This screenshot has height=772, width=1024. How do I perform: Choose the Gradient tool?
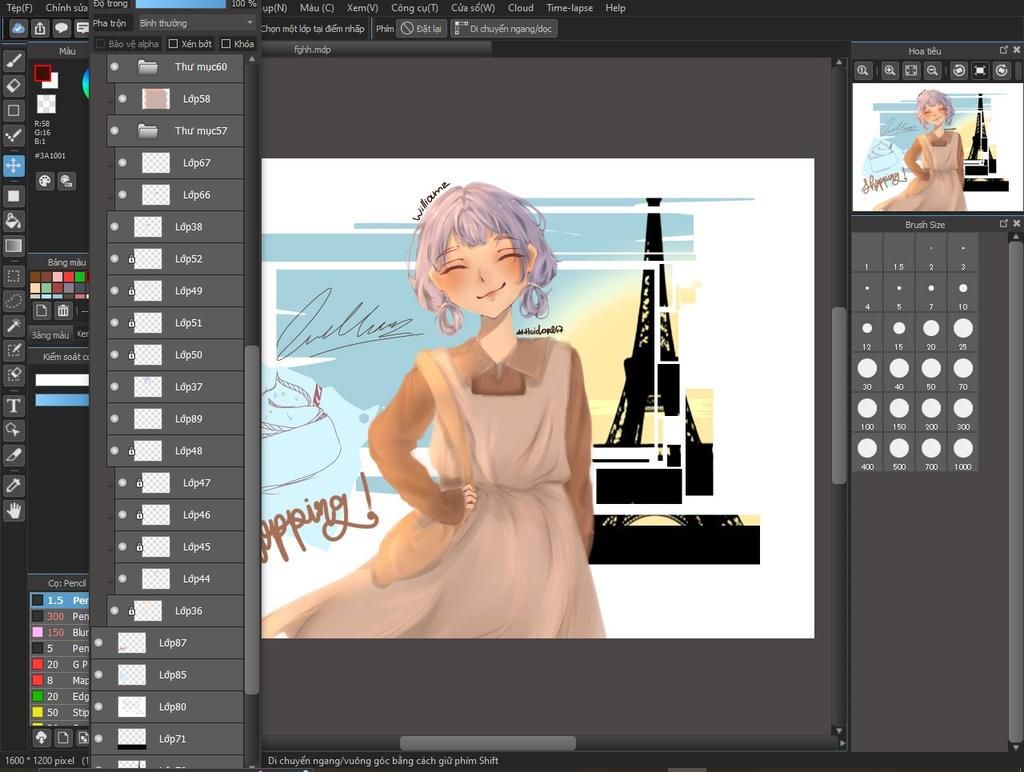[x=14, y=246]
